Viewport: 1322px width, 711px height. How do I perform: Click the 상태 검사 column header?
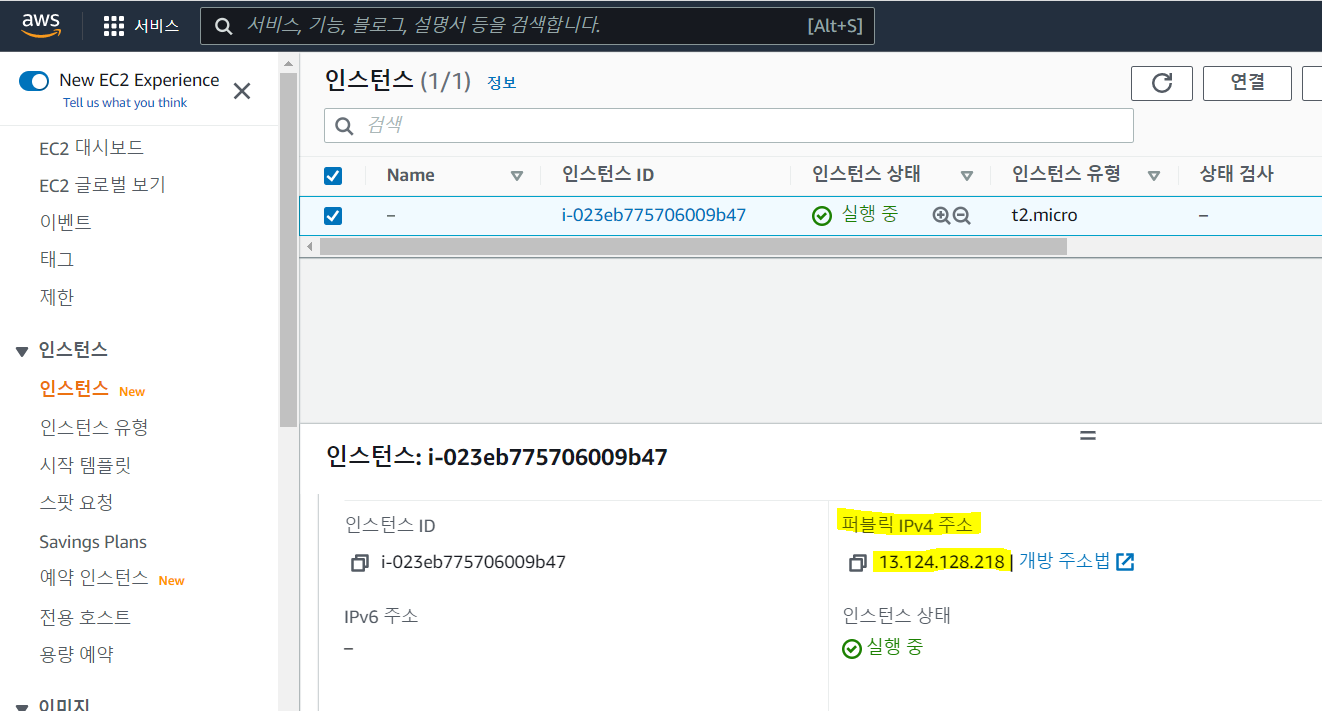point(1237,175)
